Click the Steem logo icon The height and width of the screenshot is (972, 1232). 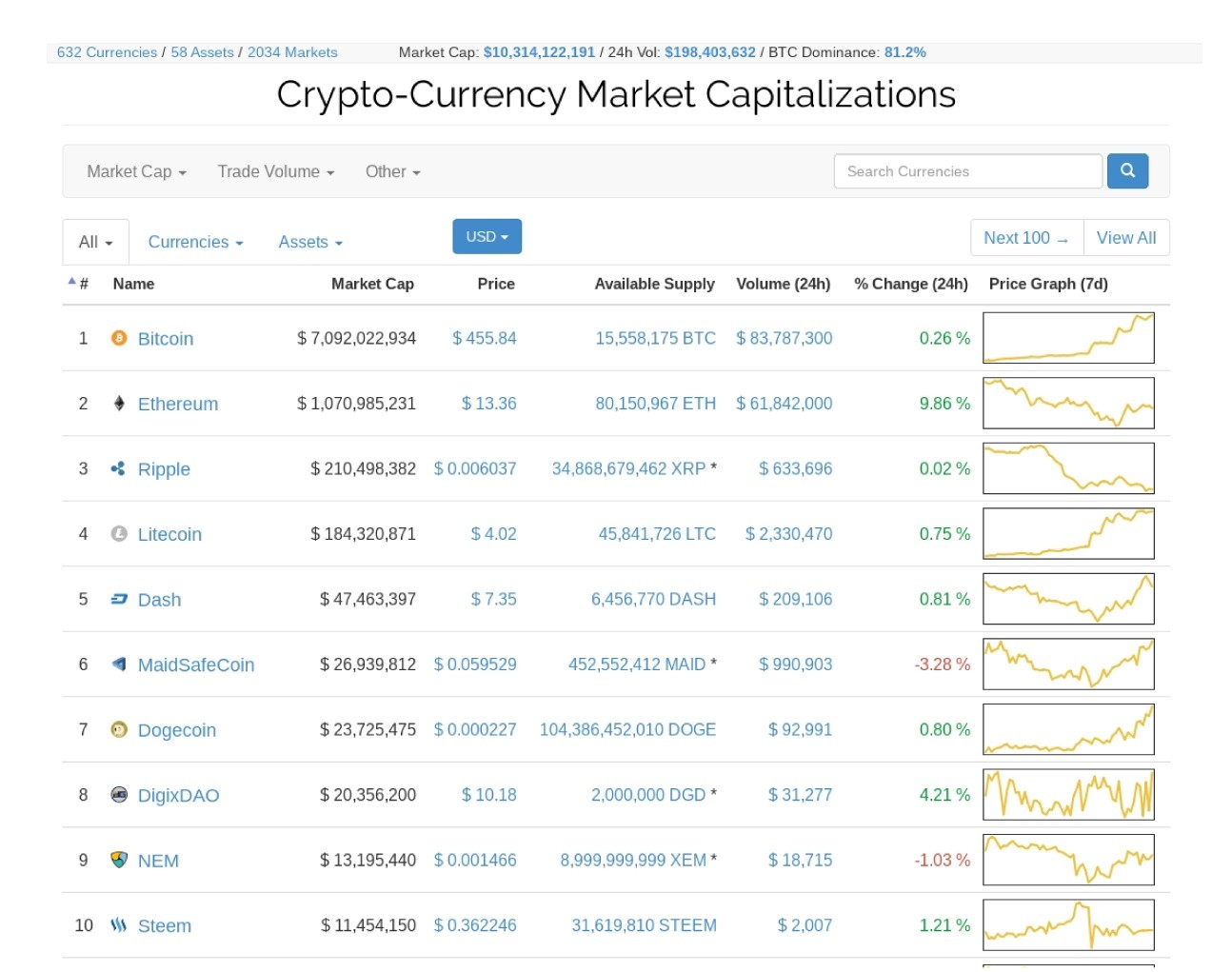(119, 924)
